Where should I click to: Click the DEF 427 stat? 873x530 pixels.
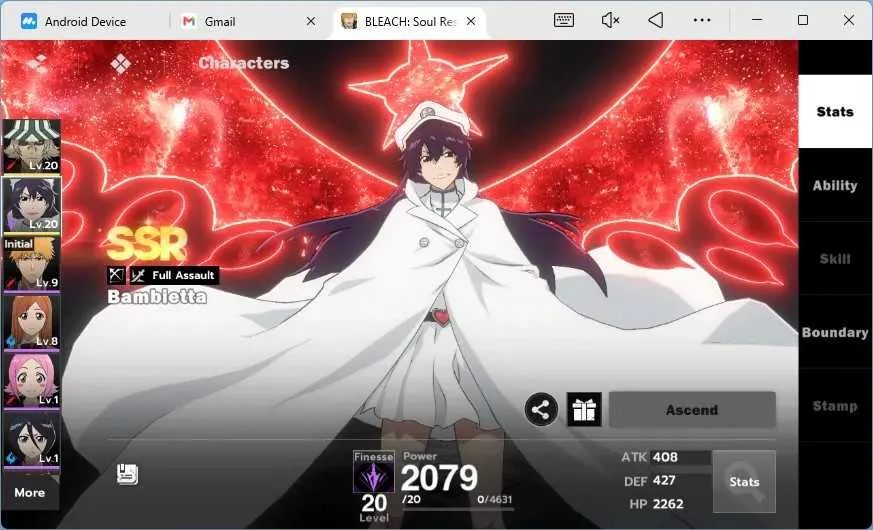click(650, 480)
